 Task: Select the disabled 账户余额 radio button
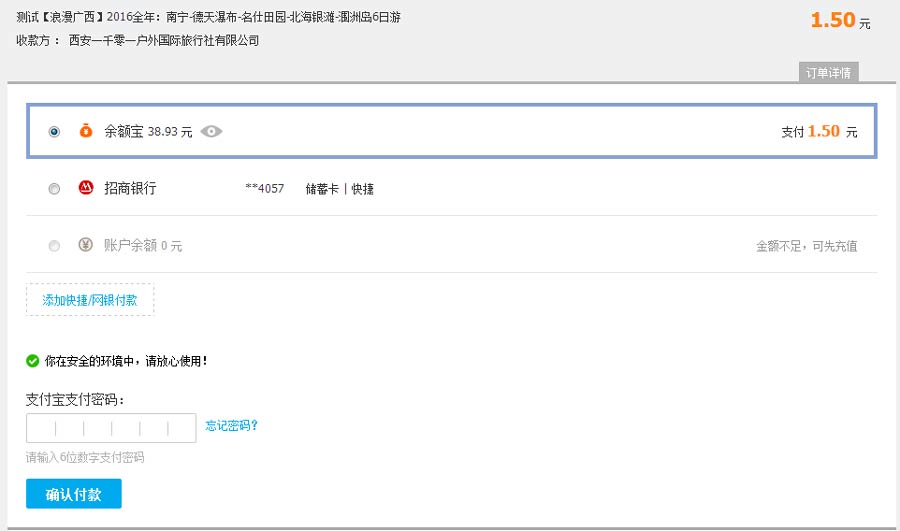54,246
